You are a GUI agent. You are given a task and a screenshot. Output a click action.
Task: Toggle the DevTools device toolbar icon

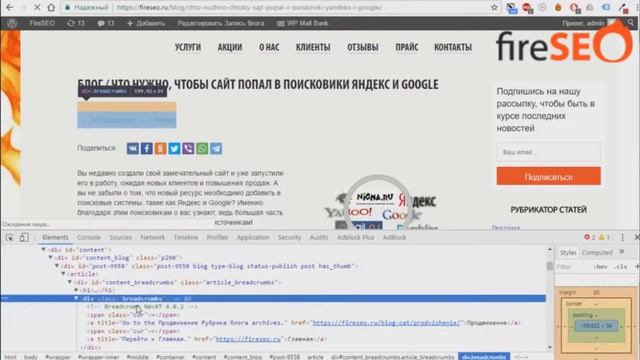point(24,238)
